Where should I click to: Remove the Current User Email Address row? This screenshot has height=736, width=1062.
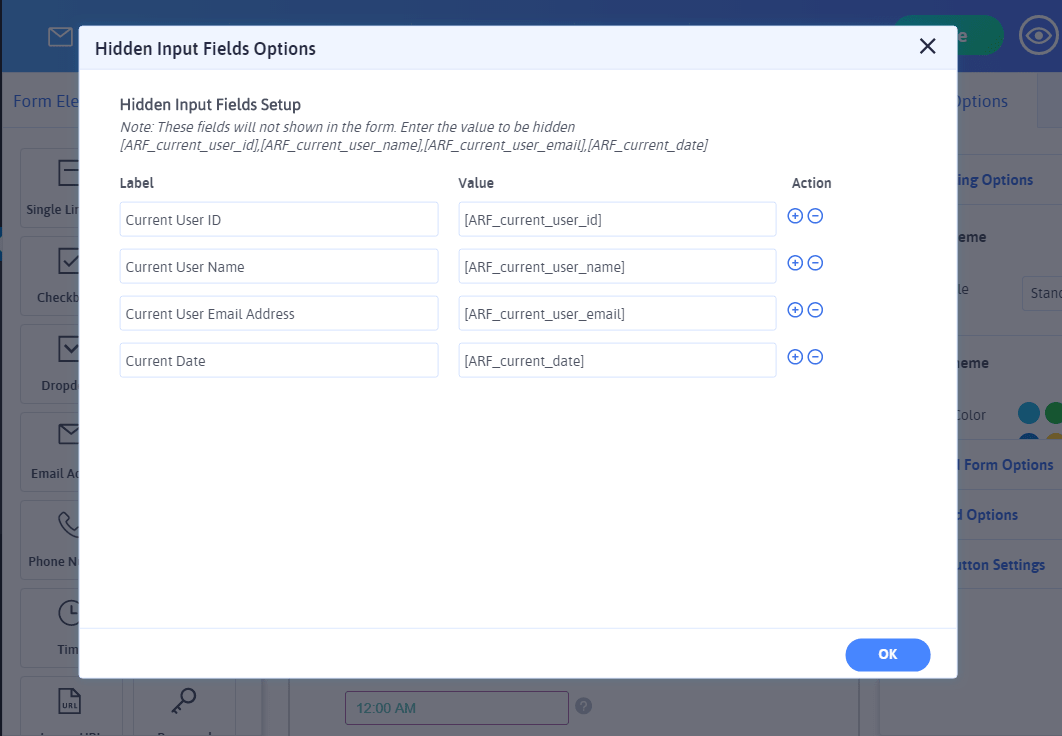(815, 310)
